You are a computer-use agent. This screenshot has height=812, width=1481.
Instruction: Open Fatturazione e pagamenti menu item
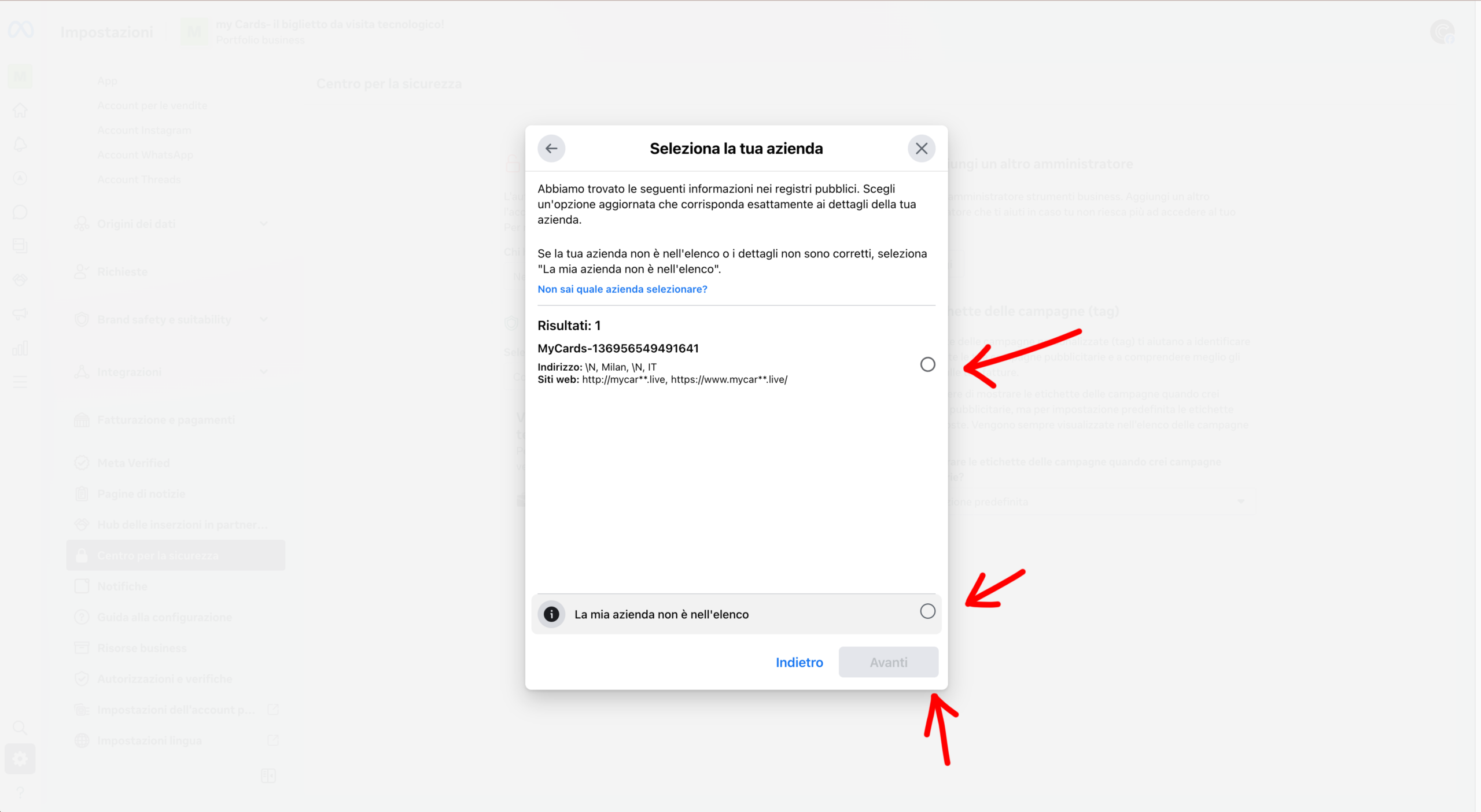(x=166, y=420)
